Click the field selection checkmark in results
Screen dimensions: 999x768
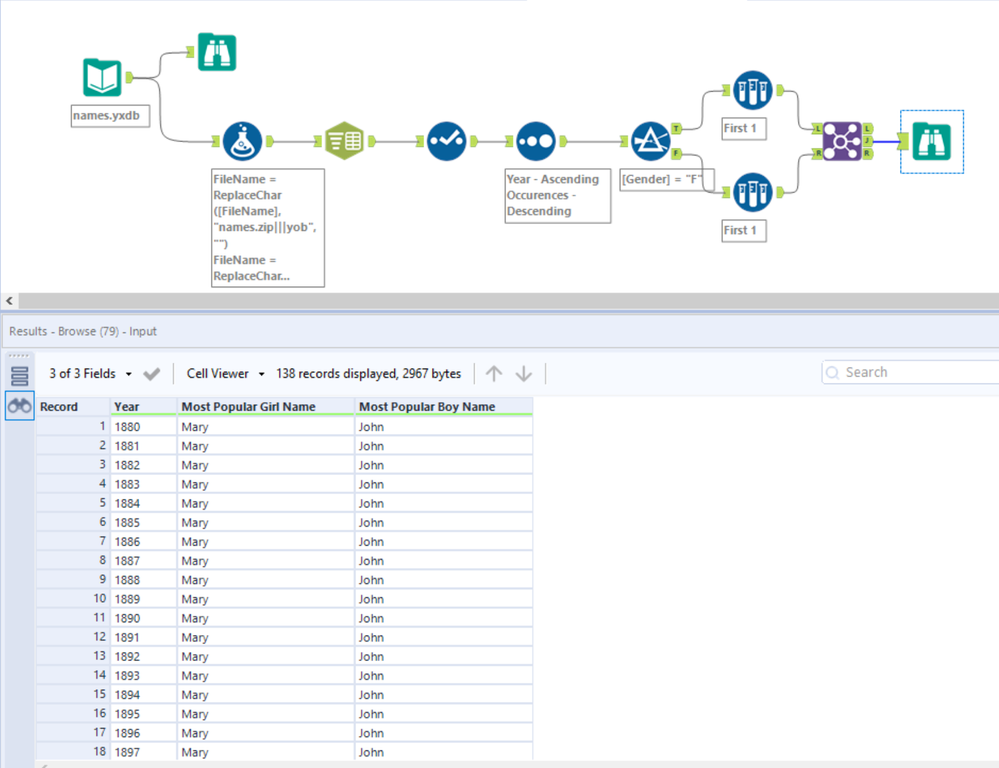pyautogui.click(x=152, y=374)
